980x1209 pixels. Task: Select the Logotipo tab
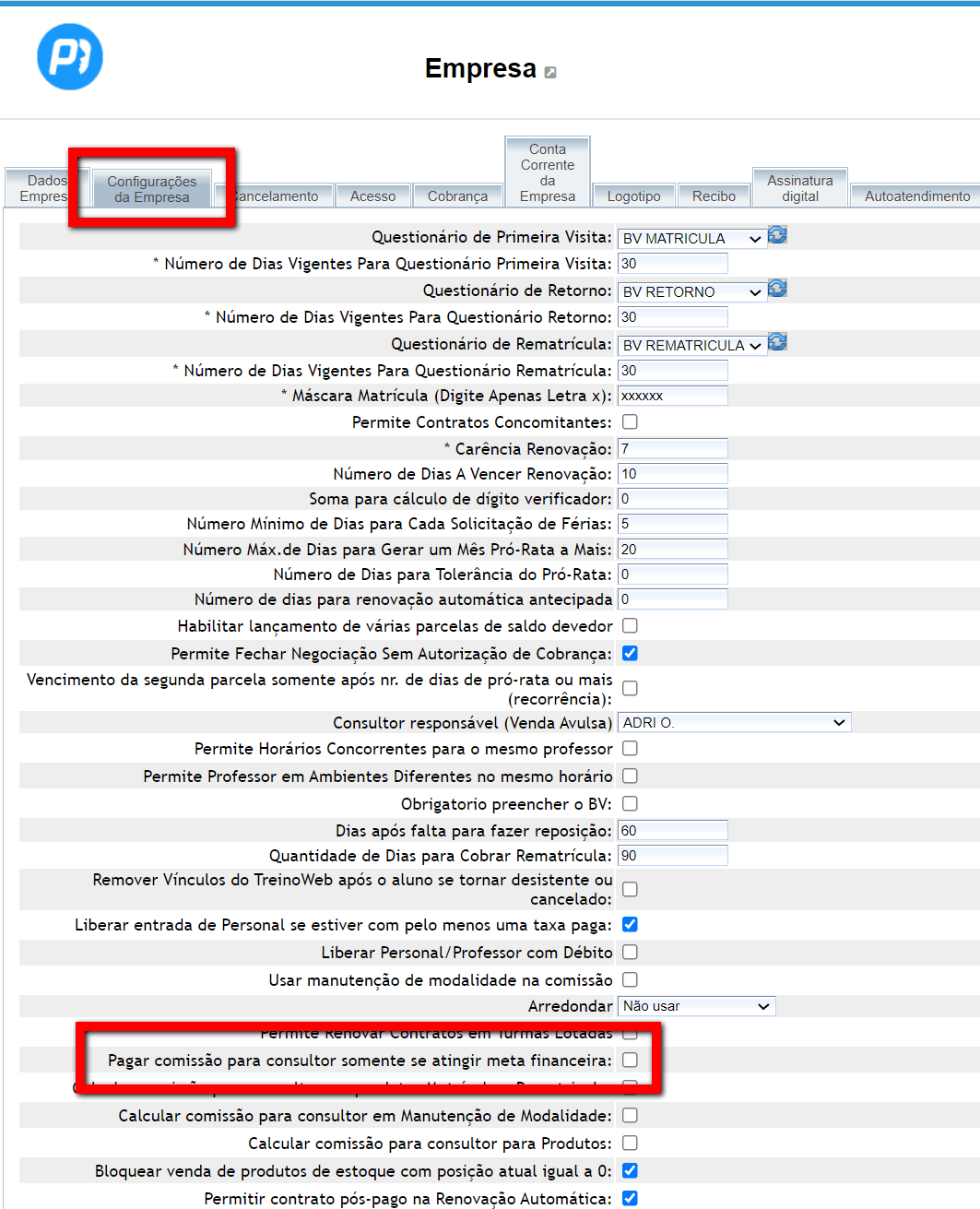[x=633, y=196]
